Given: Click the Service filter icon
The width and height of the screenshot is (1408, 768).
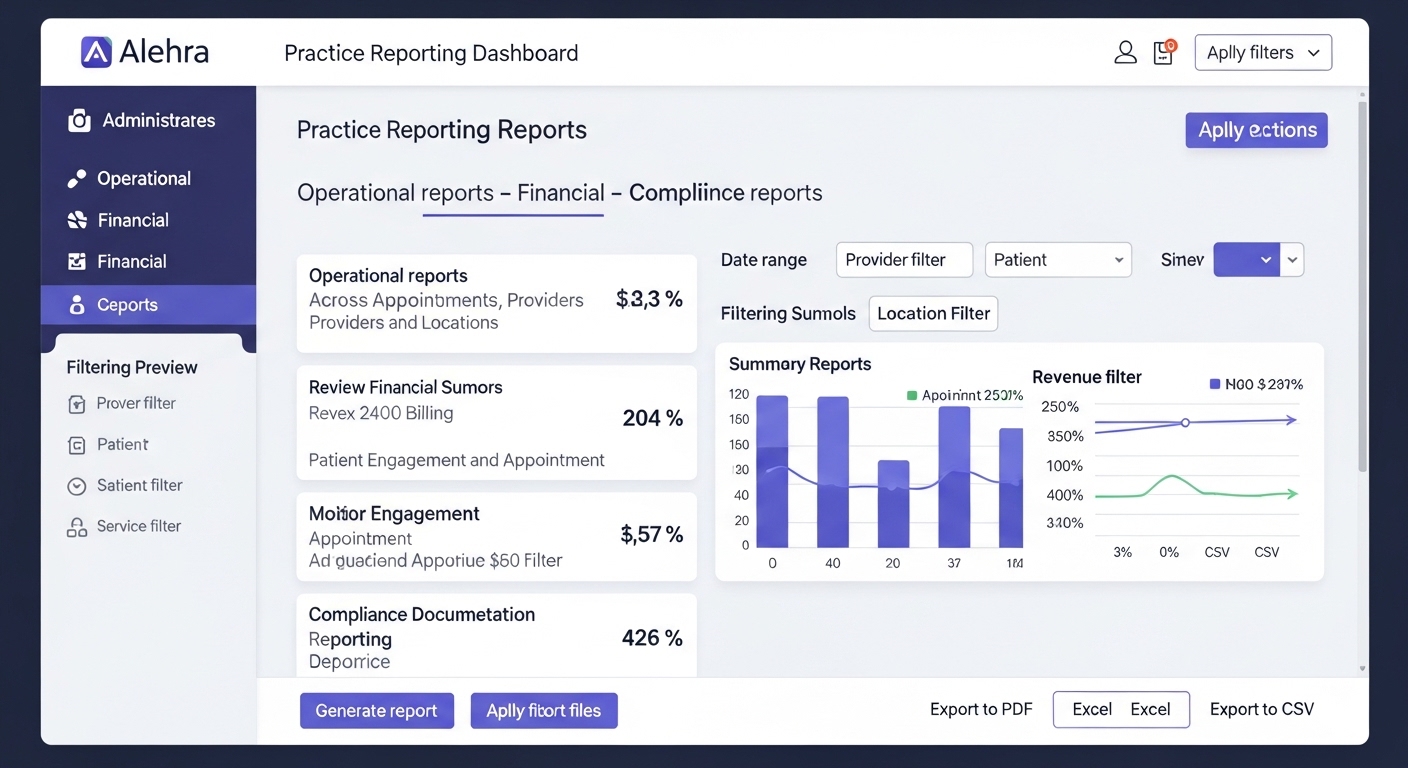Looking at the screenshot, I should click(x=77, y=527).
